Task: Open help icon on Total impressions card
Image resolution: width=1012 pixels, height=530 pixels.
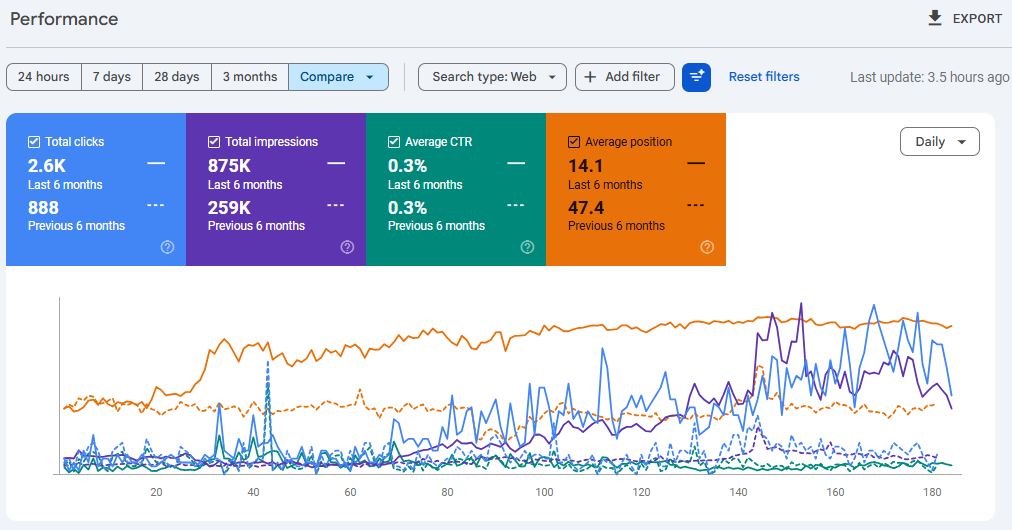Action: pos(347,247)
